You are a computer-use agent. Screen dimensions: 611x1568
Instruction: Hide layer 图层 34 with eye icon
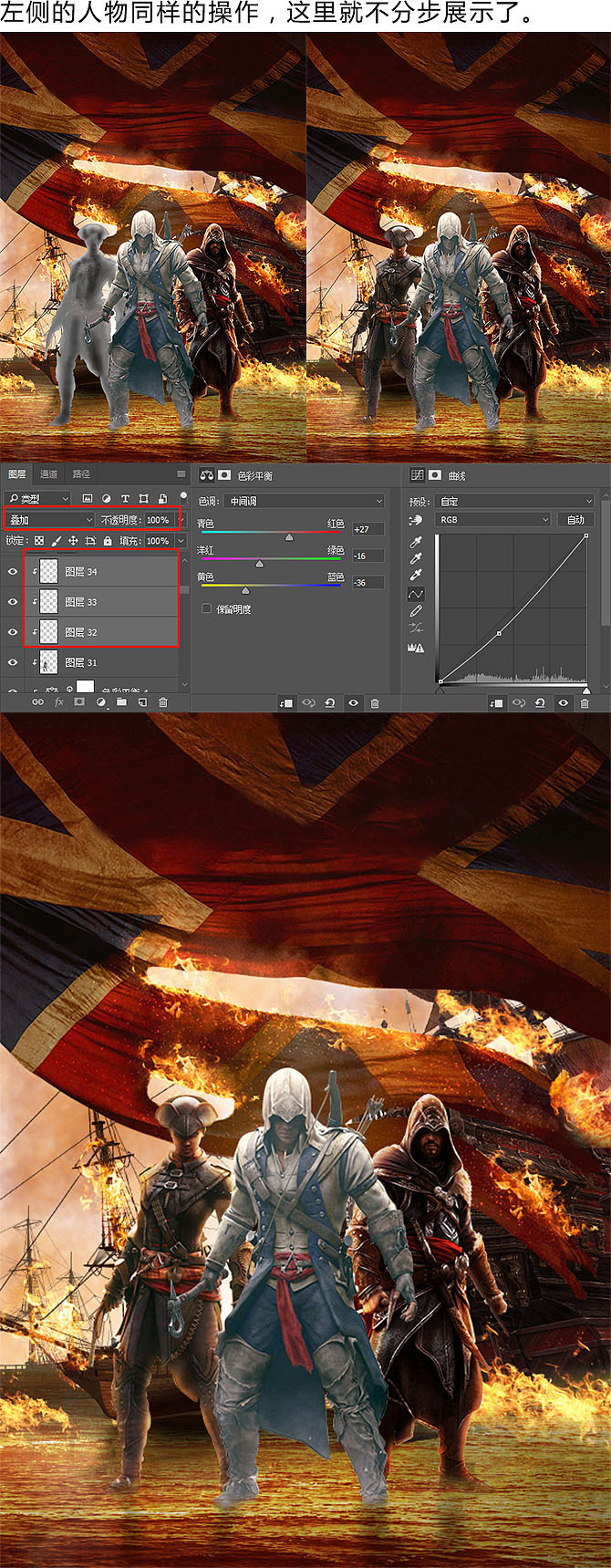pyautogui.click(x=13, y=572)
